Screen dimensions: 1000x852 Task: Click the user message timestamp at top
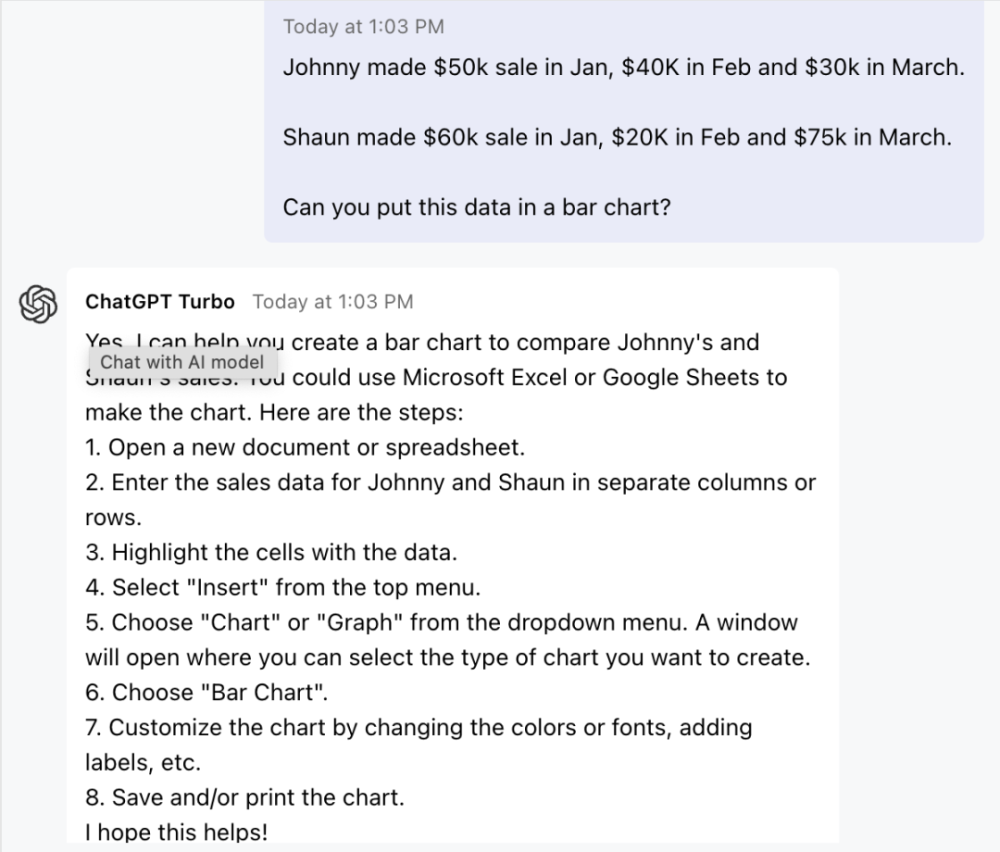click(x=363, y=27)
